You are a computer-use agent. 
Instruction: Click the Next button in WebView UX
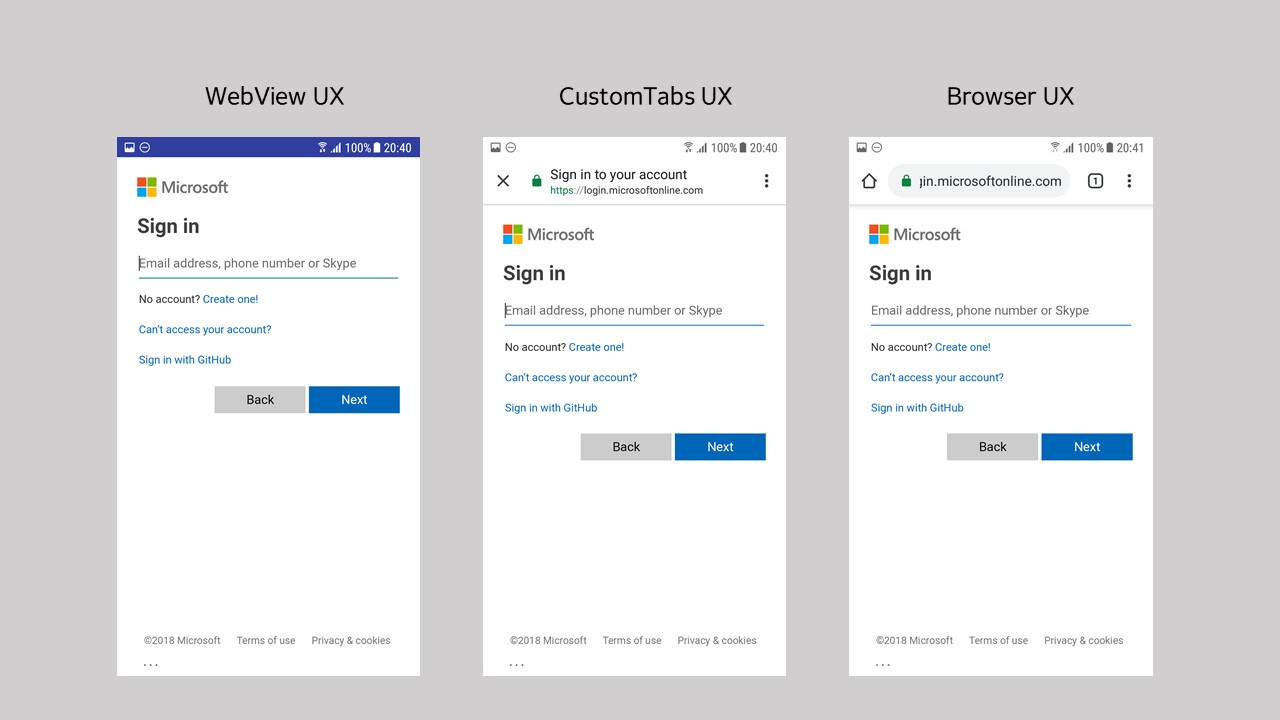pyautogui.click(x=354, y=400)
